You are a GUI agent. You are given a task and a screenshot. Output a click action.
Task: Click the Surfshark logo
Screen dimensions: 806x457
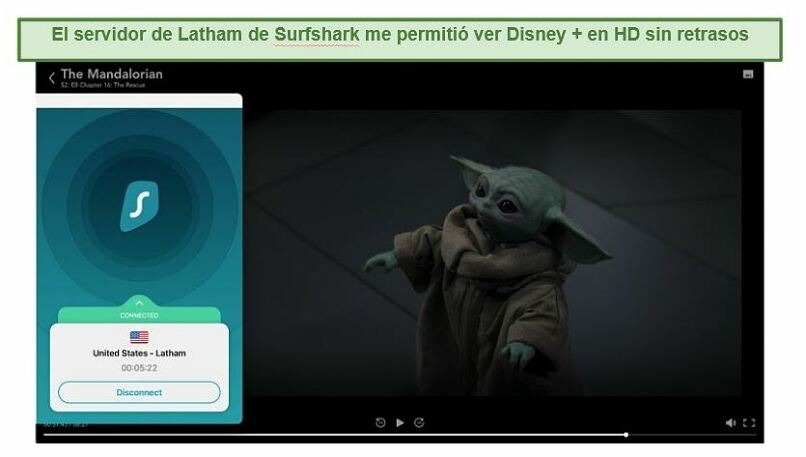[x=139, y=206]
